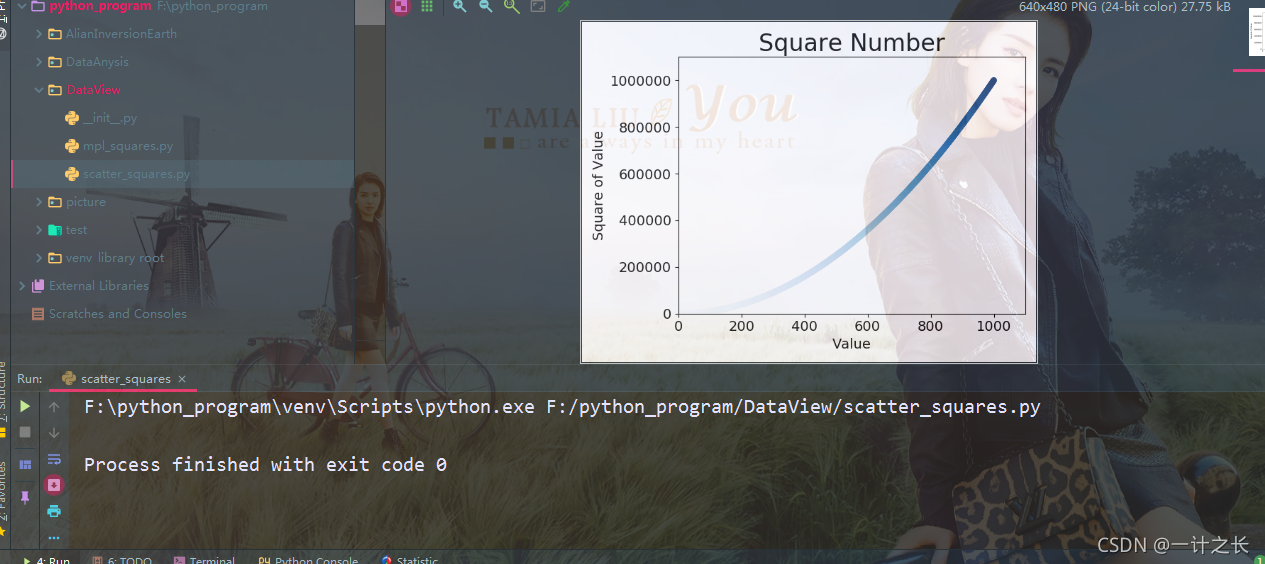The image size is (1265, 564).
Task: Click the Square Number plot image
Action: click(x=809, y=192)
